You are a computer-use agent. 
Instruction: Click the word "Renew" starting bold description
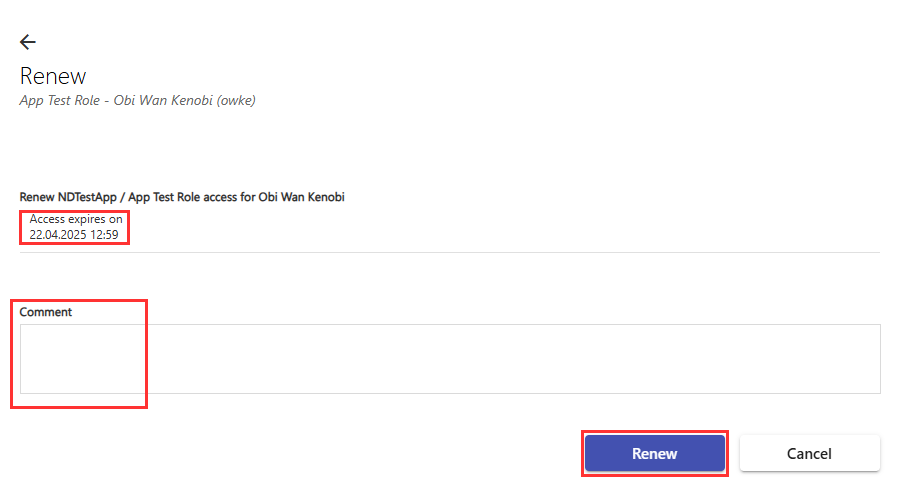click(37, 197)
